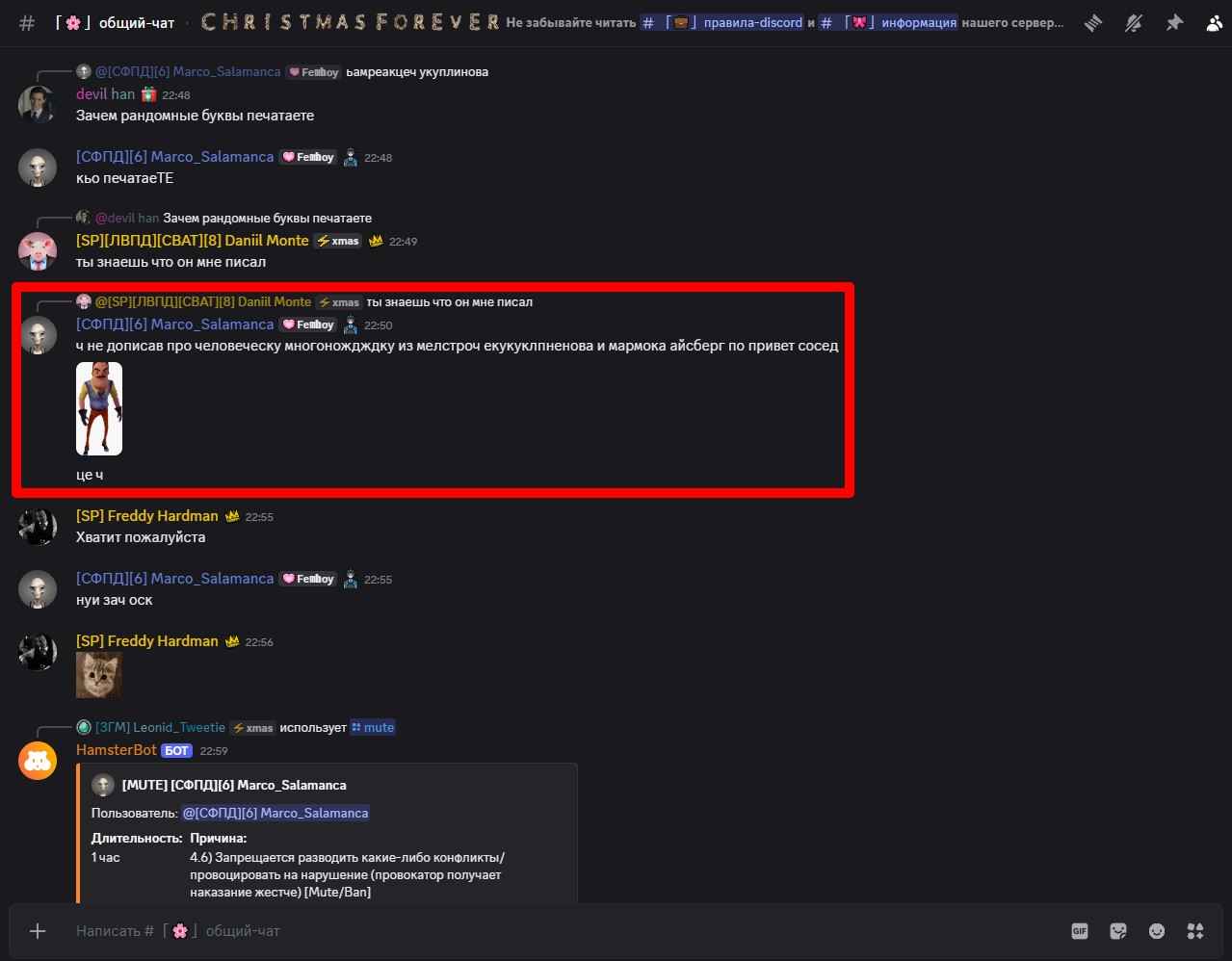Open the Hello Neighbor image attachment

click(x=99, y=408)
